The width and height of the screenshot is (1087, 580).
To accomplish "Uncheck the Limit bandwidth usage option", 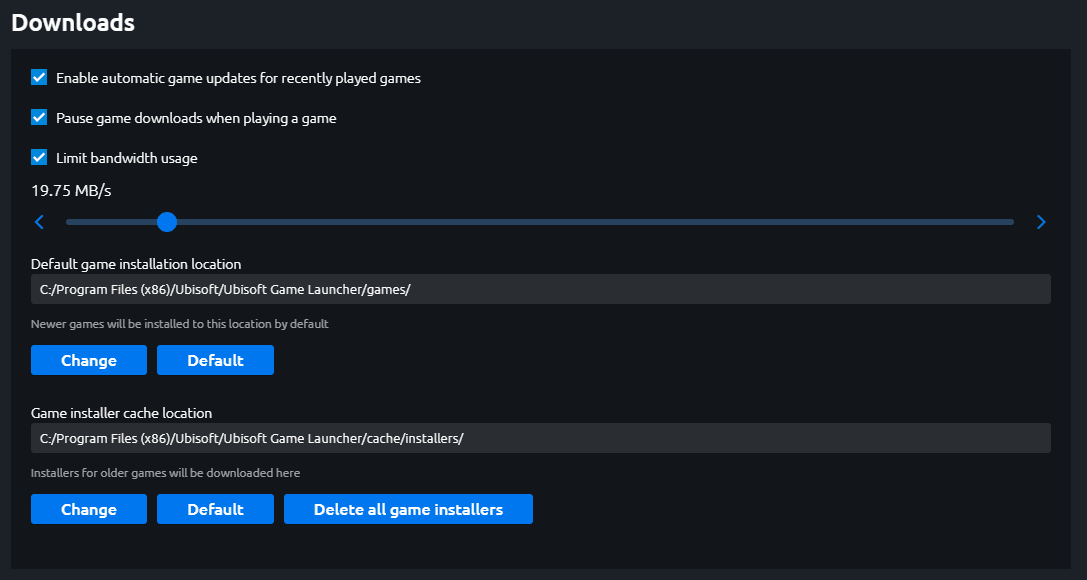I will 38,157.
